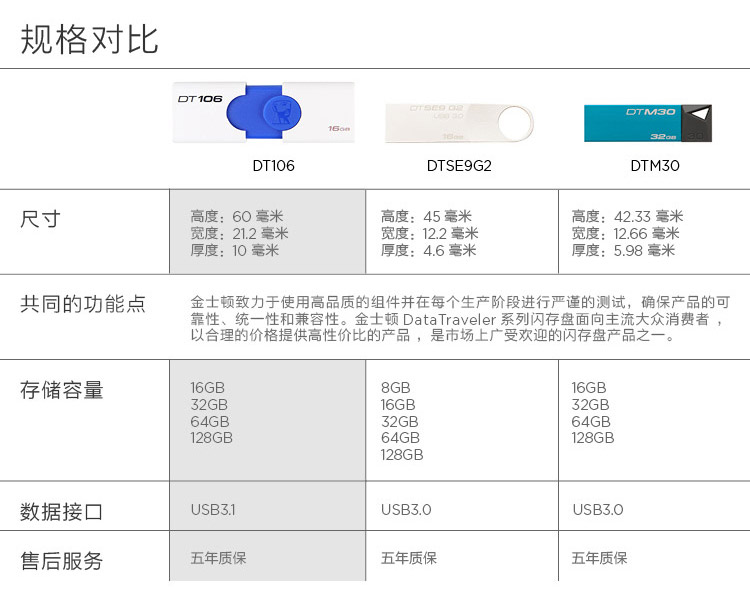Select the DTSE9G2 product name label

tap(459, 166)
